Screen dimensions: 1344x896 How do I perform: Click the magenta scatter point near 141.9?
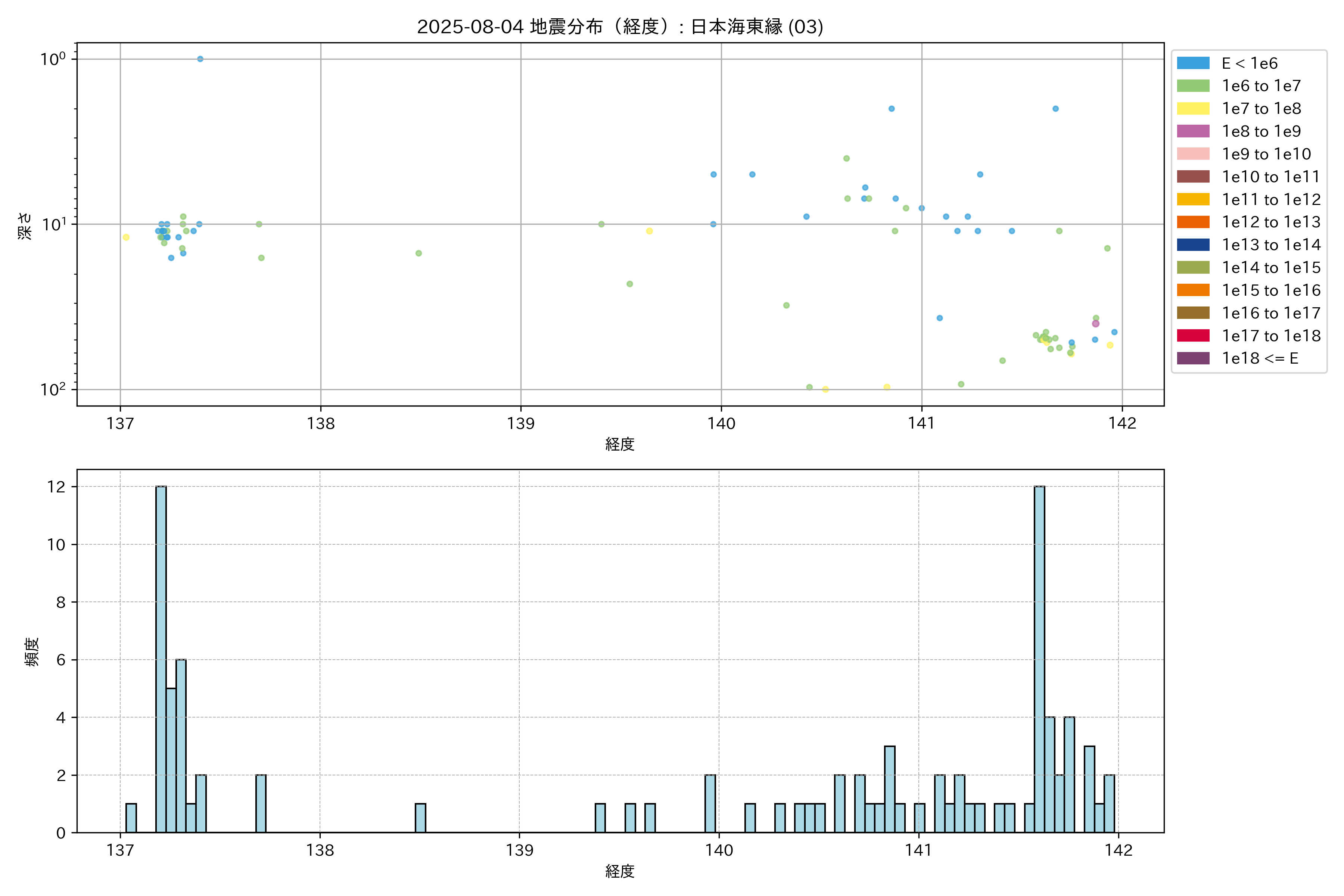(x=1095, y=323)
